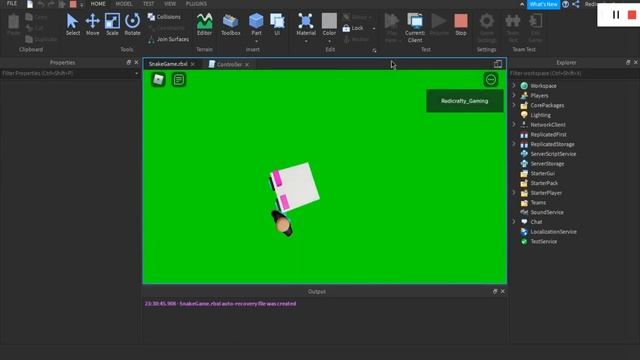Open the Material picker
The height and width of the screenshot is (360, 640).
[x=306, y=24]
